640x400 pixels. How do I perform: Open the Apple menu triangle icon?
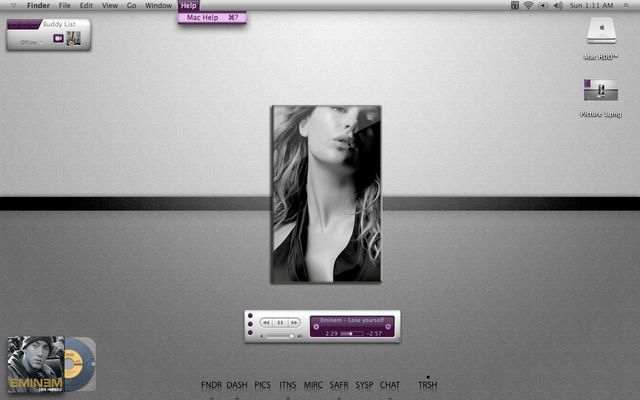click(x=13, y=5)
